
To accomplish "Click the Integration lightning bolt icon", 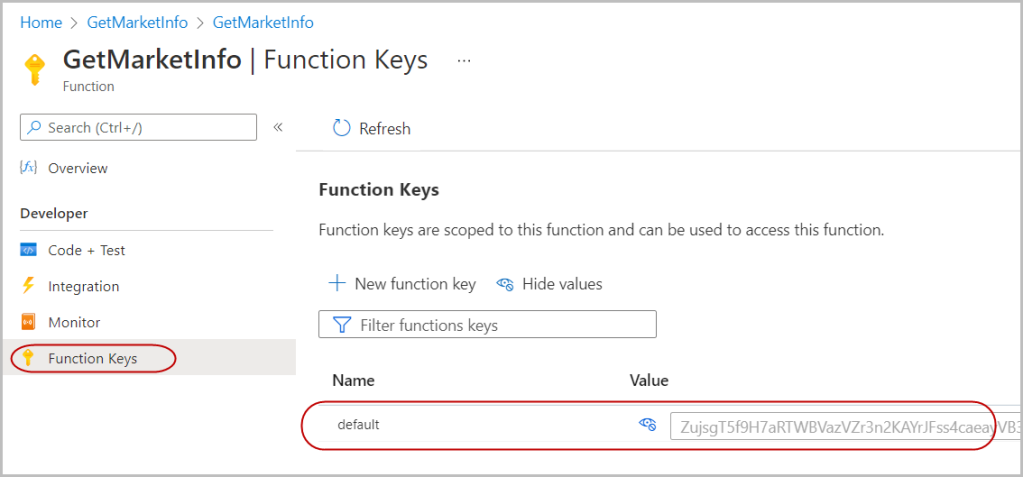I will 28,286.
